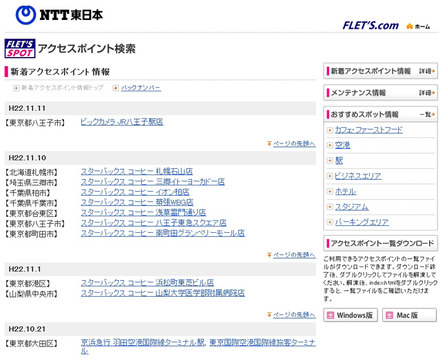Open スターバックス 浅草雷門通り店 link
440x364 pixels.
pyautogui.click(x=143, y=212)
